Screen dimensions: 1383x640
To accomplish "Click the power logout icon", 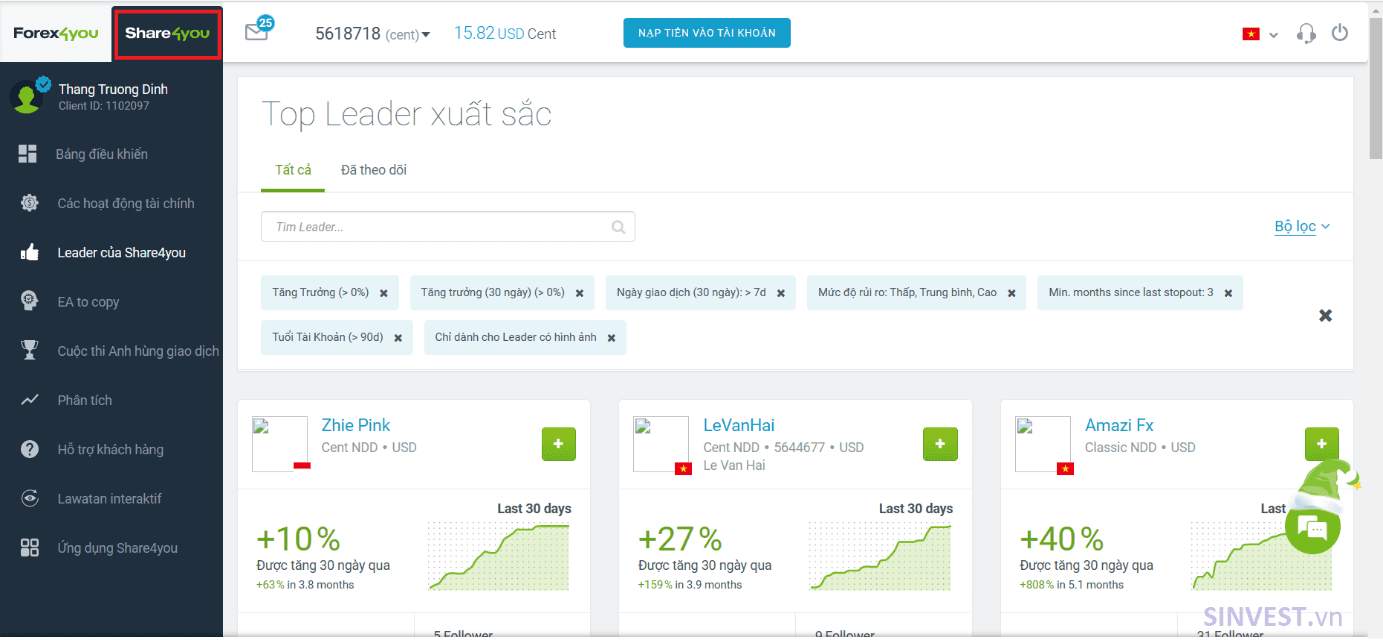I will [1340, 33].
